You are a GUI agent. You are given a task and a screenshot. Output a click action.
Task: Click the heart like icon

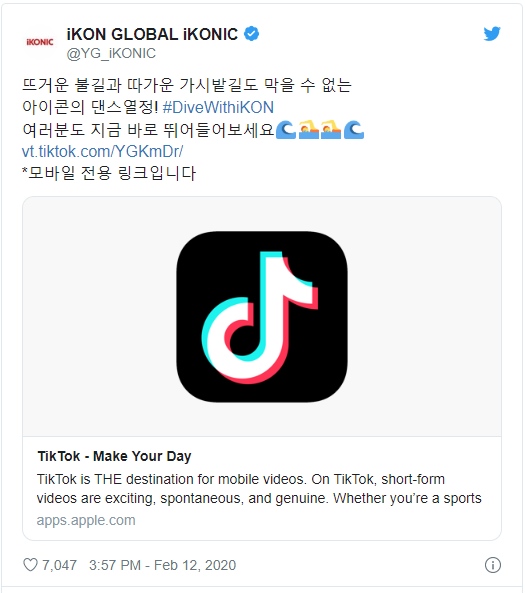[x=30, y=565]
